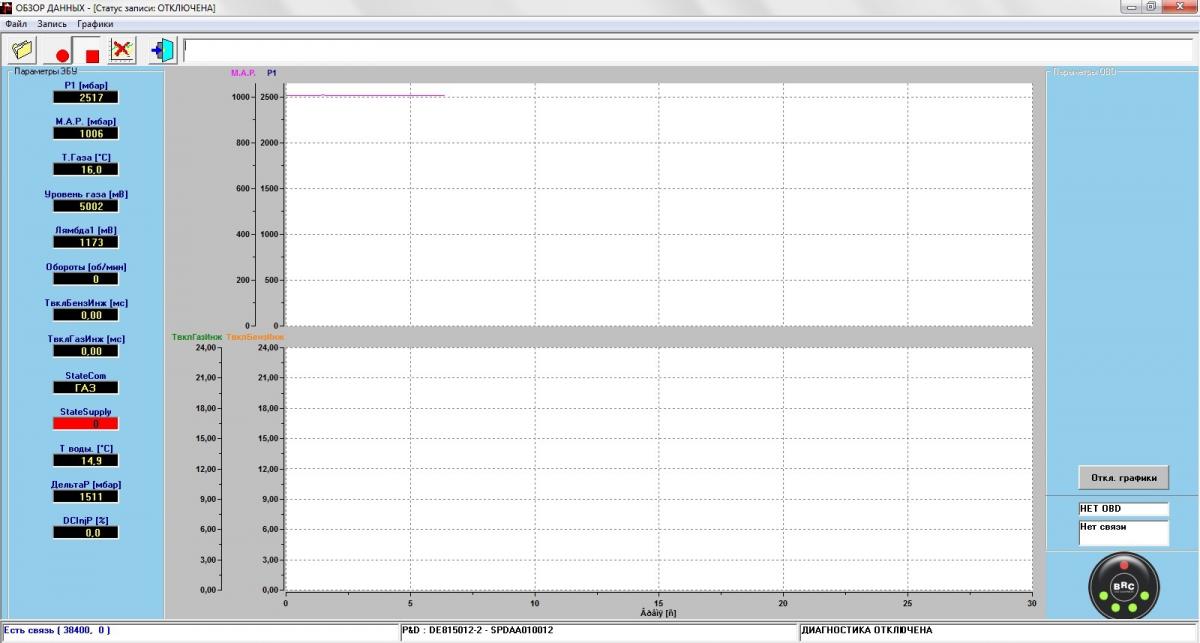
Task: Click the green ТвклГазИнж graph legend label
Action: (x=197, y=337)
